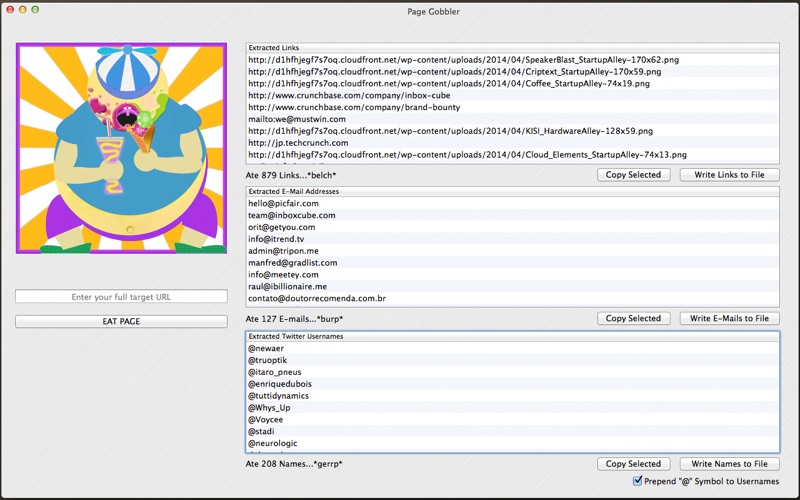The image size is (800, 500).
Task: Select info@meetey.com e-mail row
Action: pos(512,274)
